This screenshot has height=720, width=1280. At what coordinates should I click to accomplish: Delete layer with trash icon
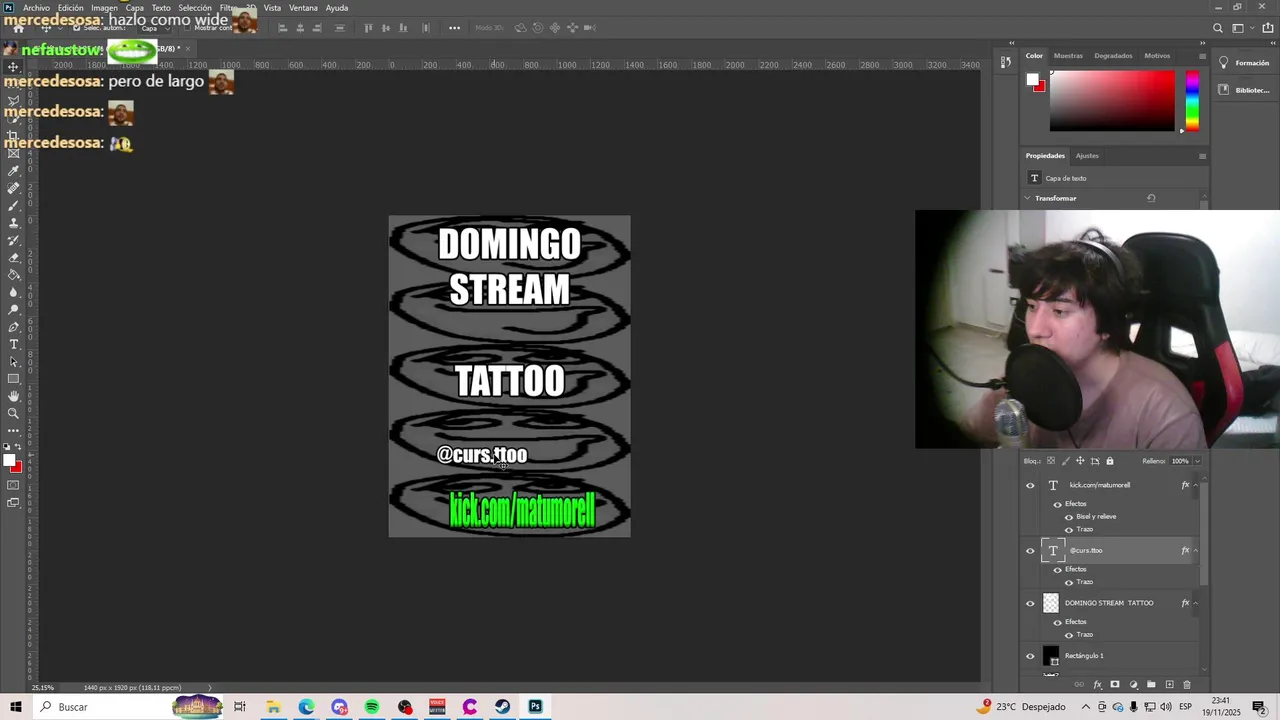click(x=1187, y=685)
